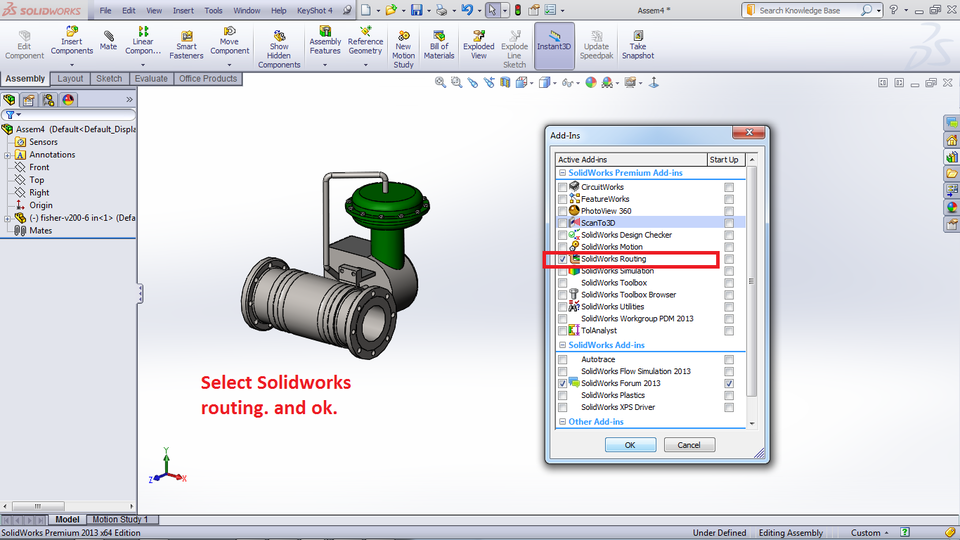The width and height of the screenshot is (960, 540).
Task: Collapse the SolidWorks Add-ins group
Action: (x=562, y=345)
